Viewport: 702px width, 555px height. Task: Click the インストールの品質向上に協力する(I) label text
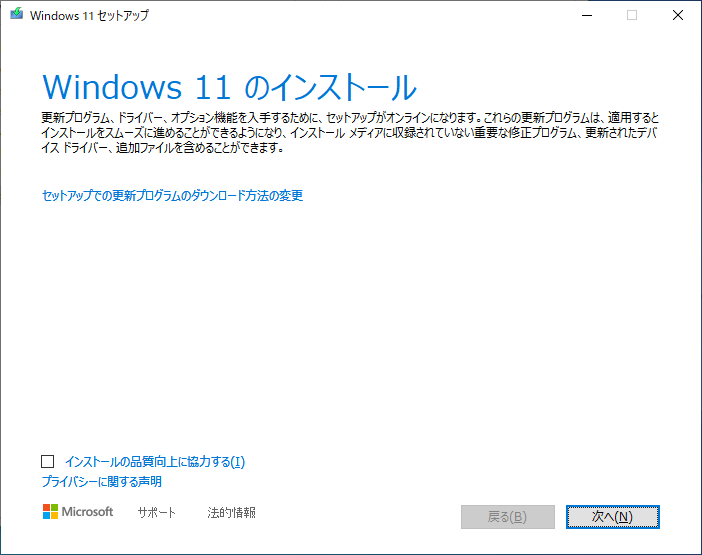click(x=155, y=461)
